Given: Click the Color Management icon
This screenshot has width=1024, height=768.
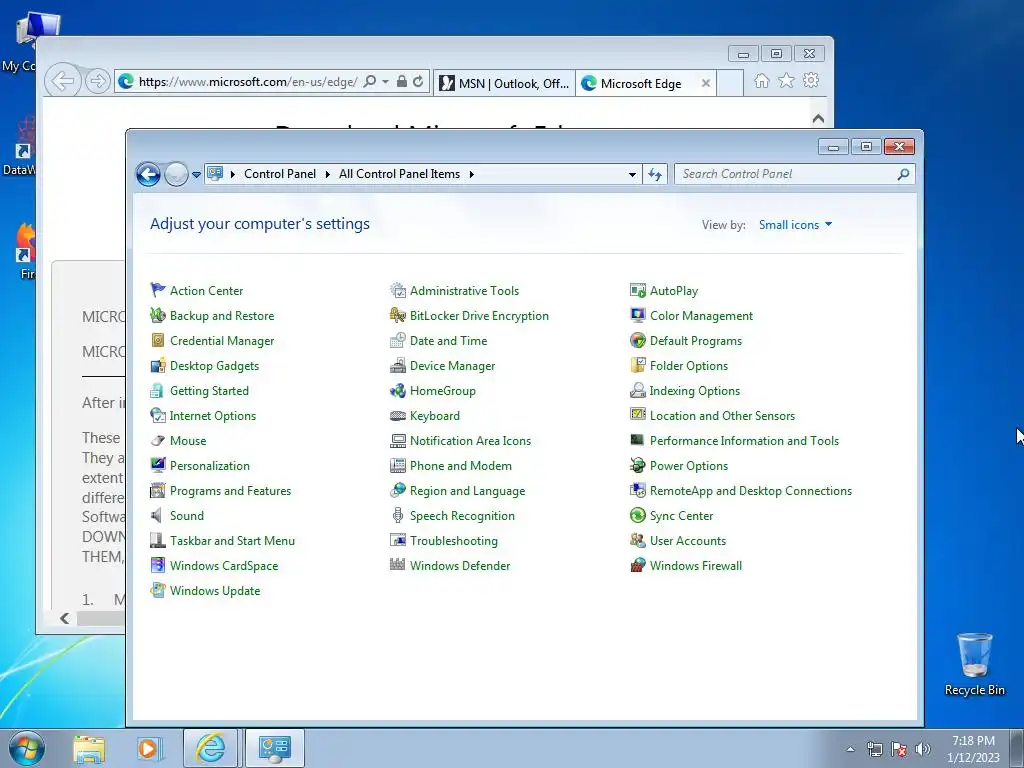Looking at the screenshot, I should [x=637, y=315].
